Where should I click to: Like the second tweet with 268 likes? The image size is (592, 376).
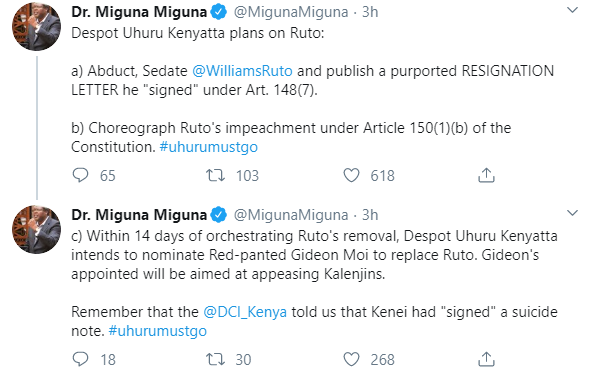coord(351,359)
